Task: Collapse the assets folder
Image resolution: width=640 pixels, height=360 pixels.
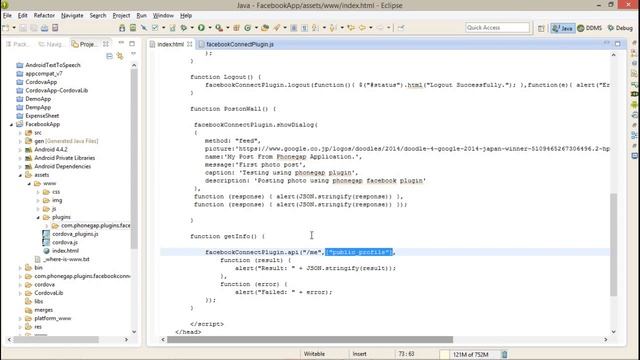Action: coord(20,175)
